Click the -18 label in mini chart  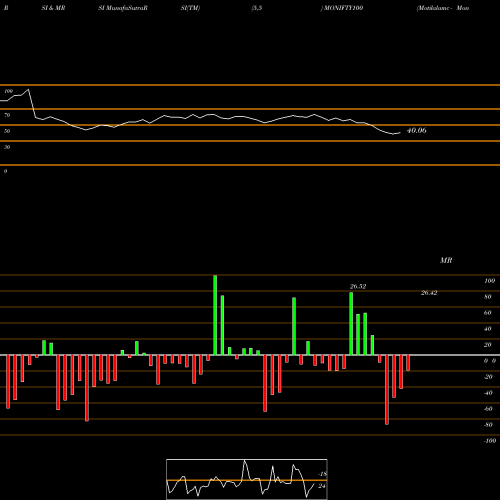click(322, 474)
